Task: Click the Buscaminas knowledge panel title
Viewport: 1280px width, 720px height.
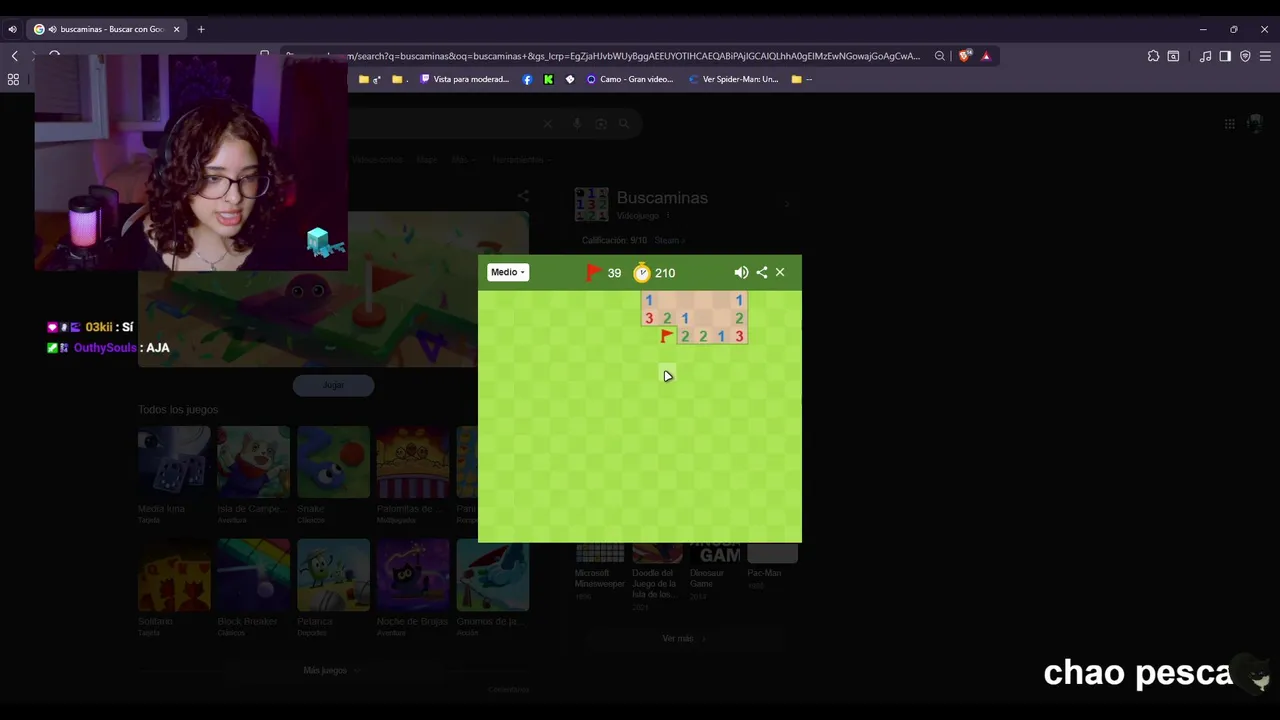Action: pyautogui.click(x=662, y=198)
